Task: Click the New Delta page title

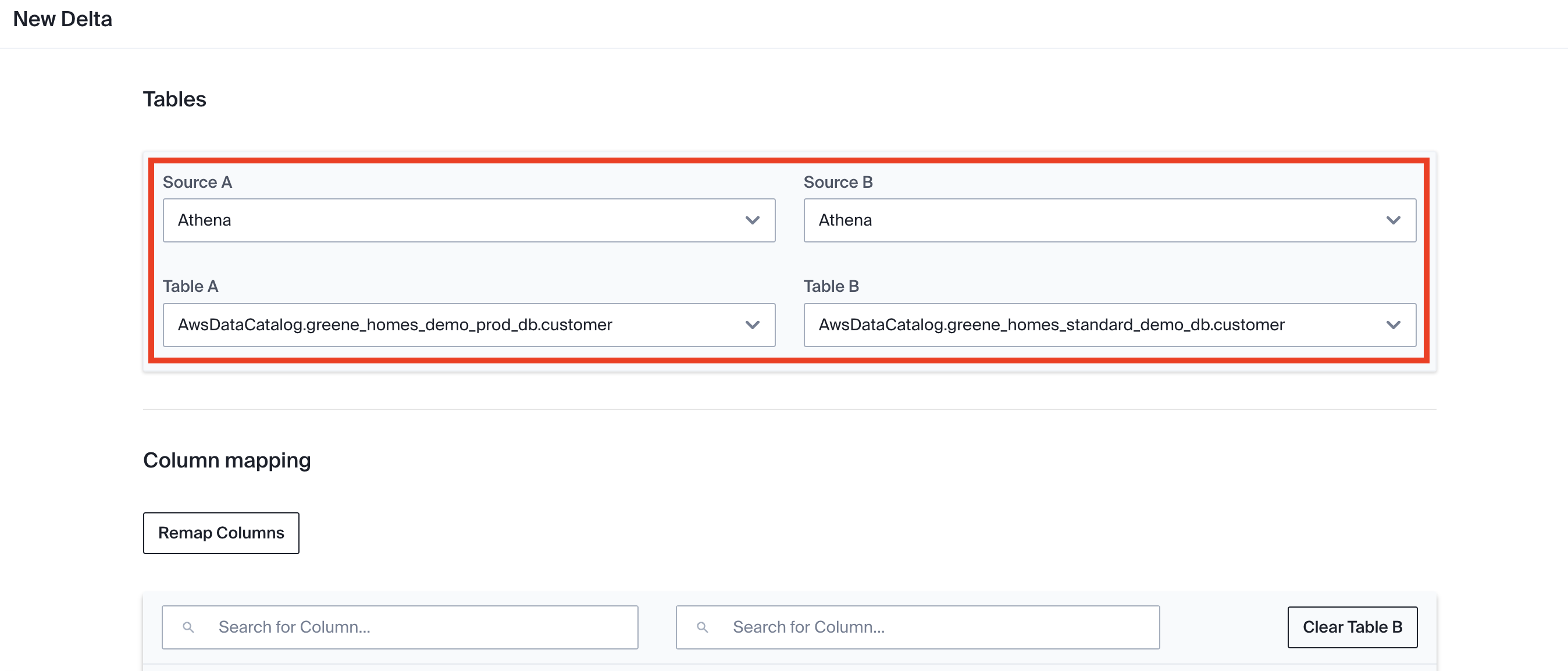Action: tap(63, 19)
